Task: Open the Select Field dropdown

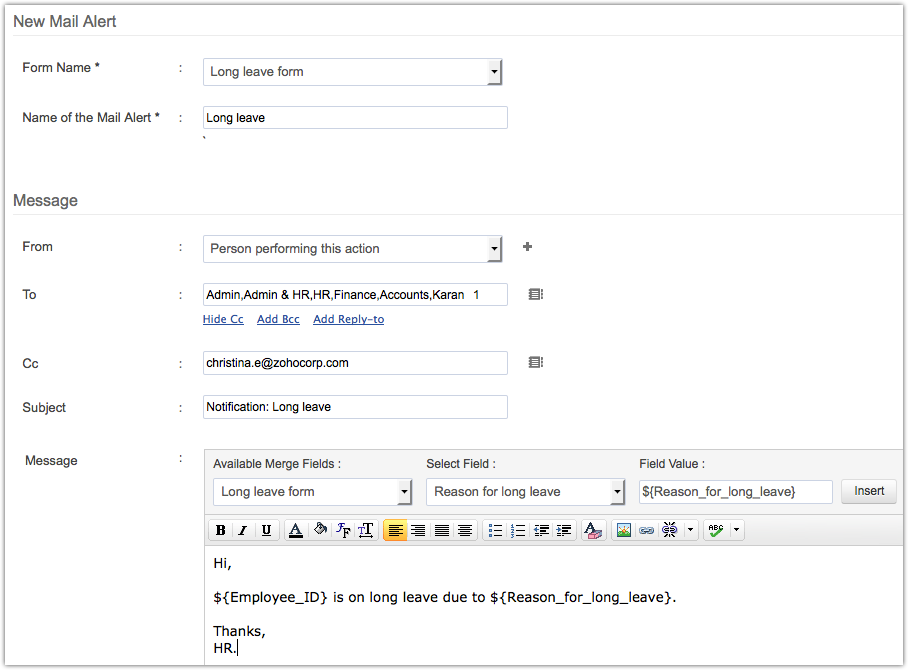Action: [x=617, y=492]
